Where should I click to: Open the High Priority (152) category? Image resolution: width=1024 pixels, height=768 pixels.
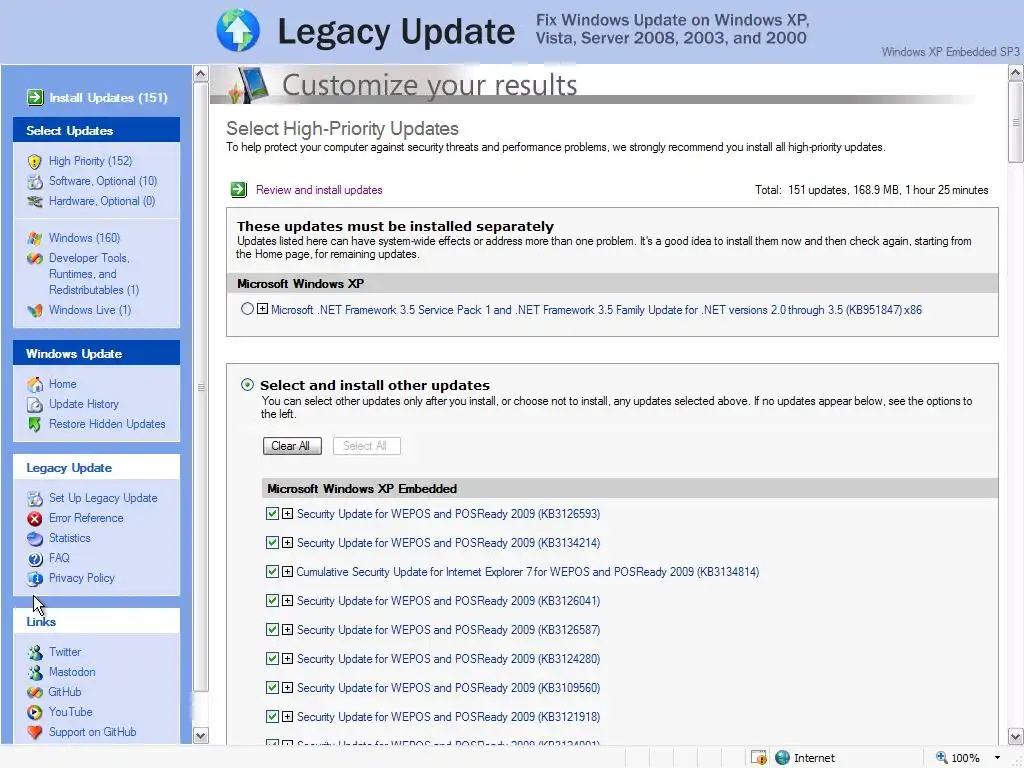coord(90,161)
